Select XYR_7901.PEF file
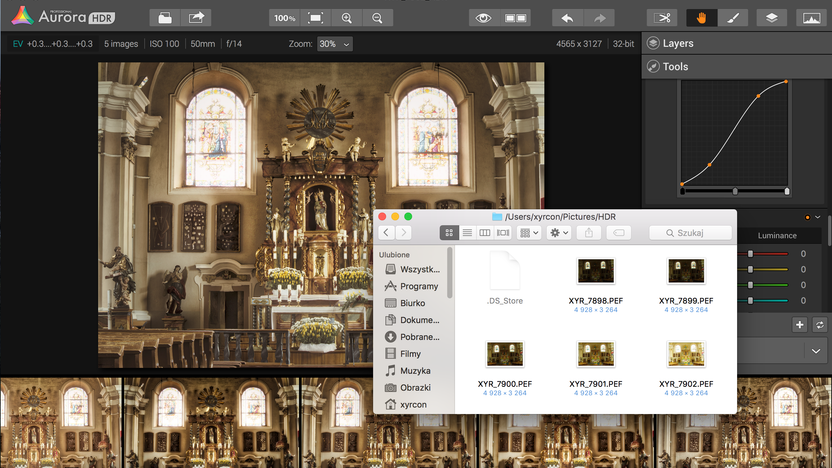Screen dimensions: 832x468 tap(595, 367)
